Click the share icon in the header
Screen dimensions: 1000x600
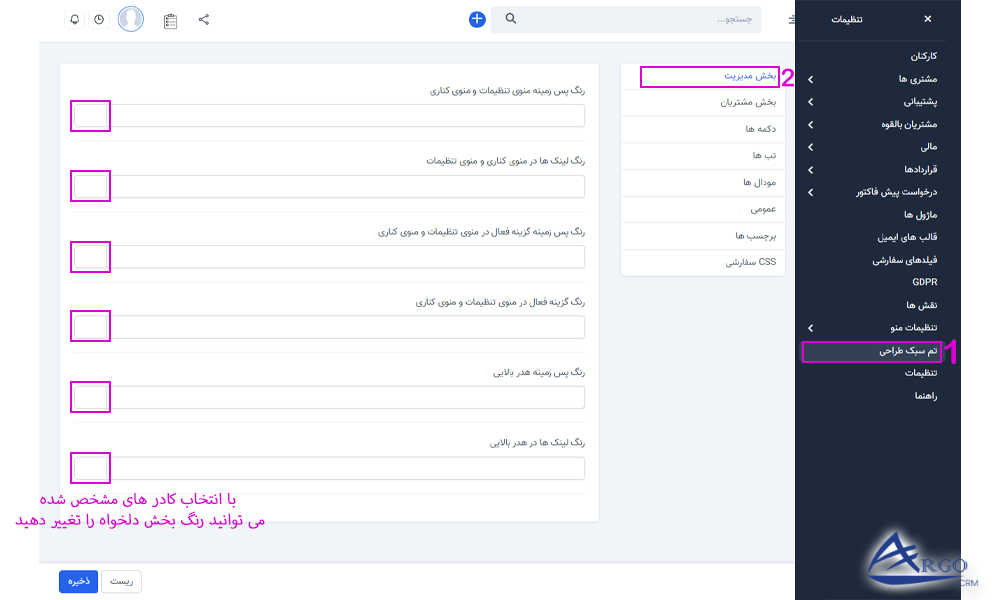click(204, 19)
